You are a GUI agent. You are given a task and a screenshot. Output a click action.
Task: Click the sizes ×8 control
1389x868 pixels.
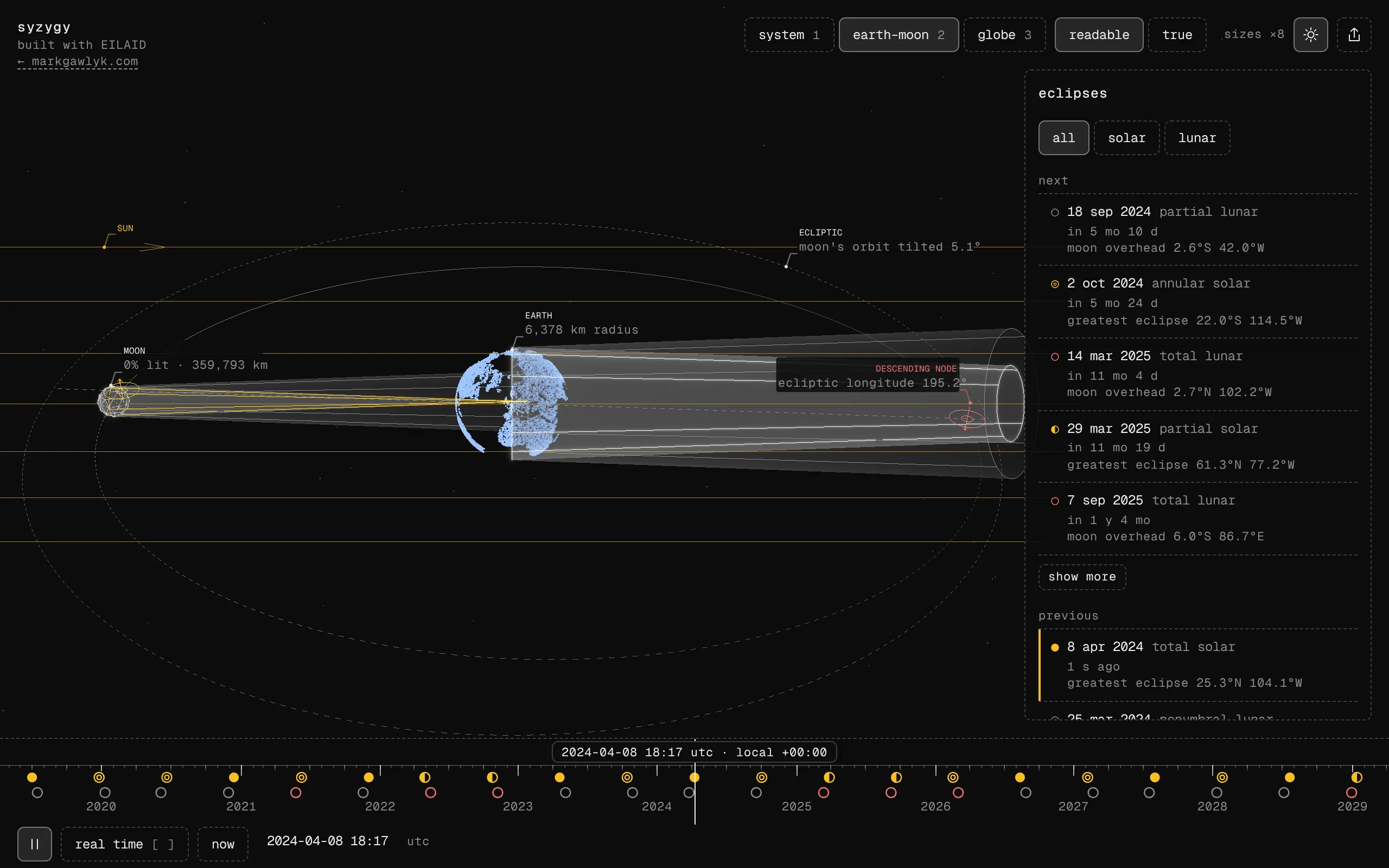point(1253,34)
